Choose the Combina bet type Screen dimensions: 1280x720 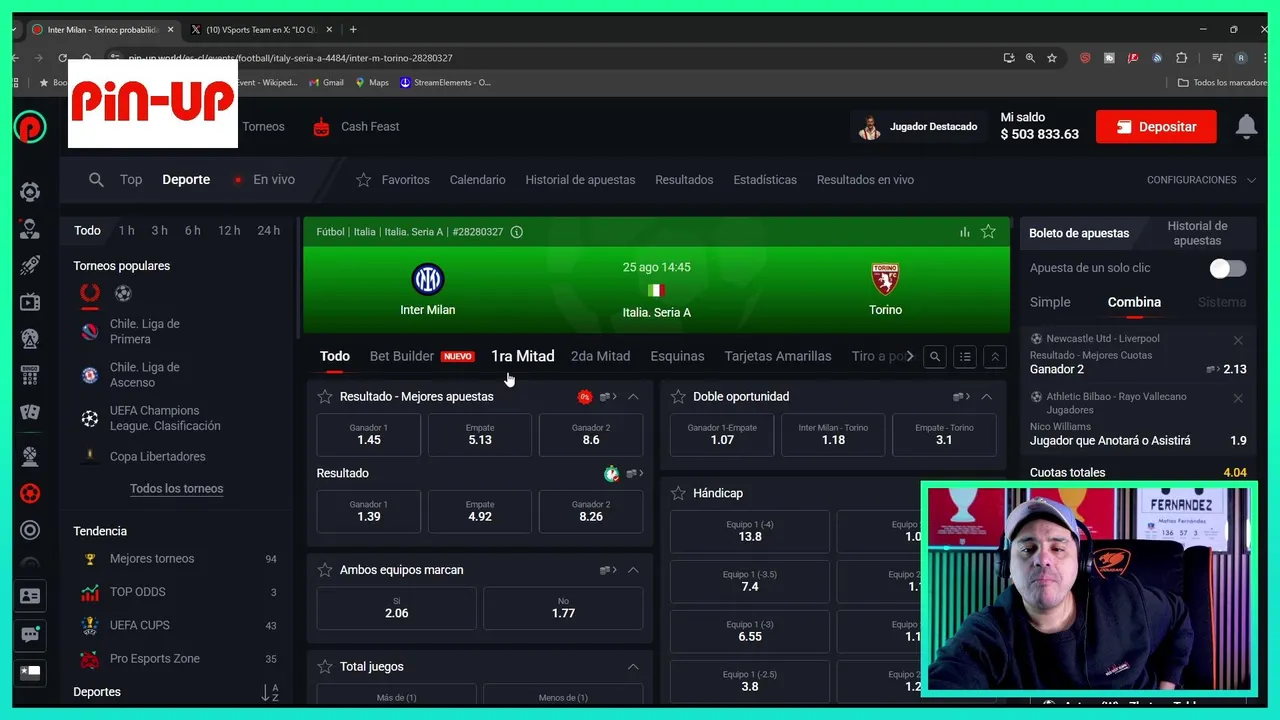point(1134,302)
